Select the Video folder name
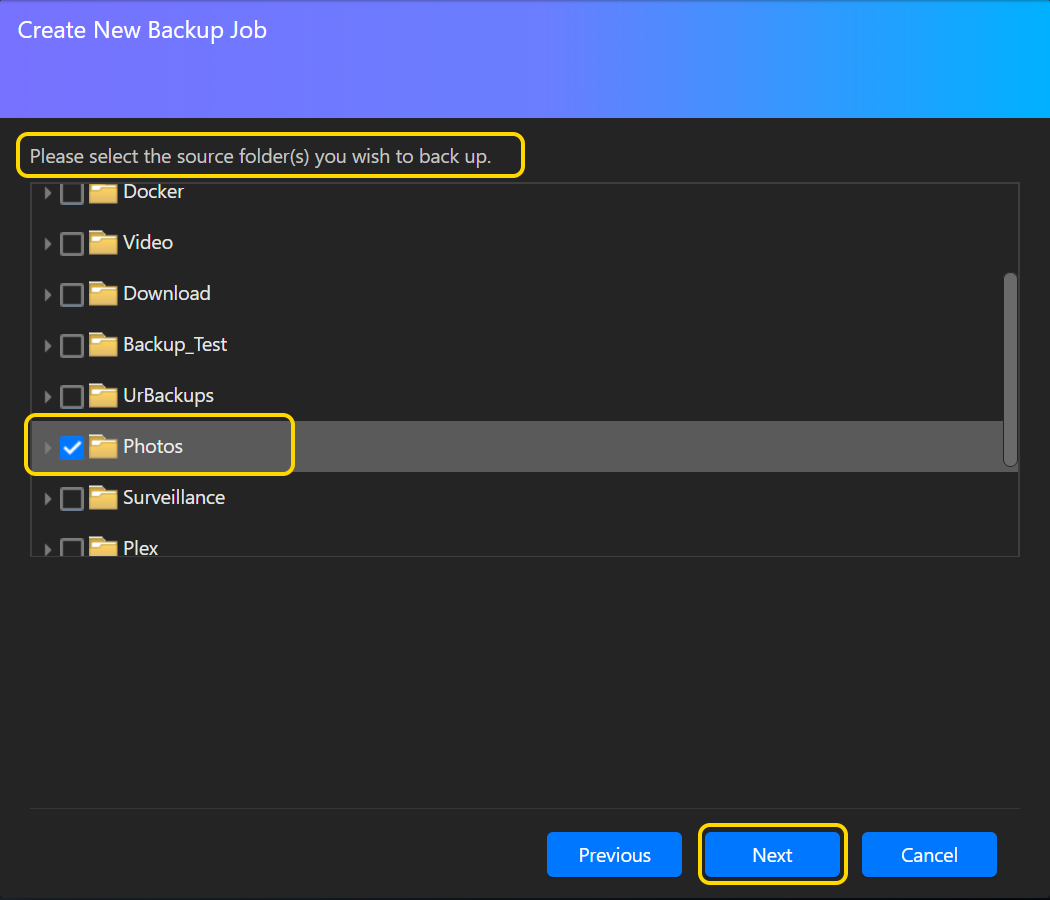1050x900 pixels. [x=148, y=242]
